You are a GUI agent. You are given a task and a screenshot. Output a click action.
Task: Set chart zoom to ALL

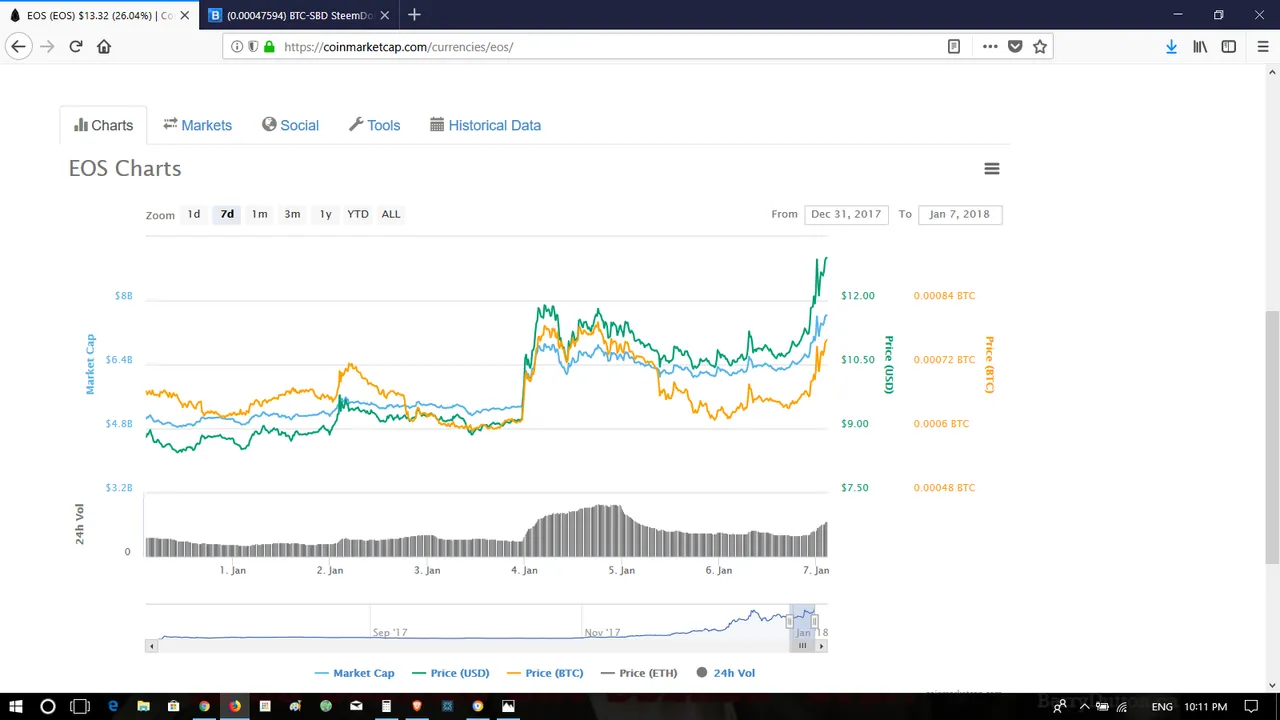tap(391, 214)
